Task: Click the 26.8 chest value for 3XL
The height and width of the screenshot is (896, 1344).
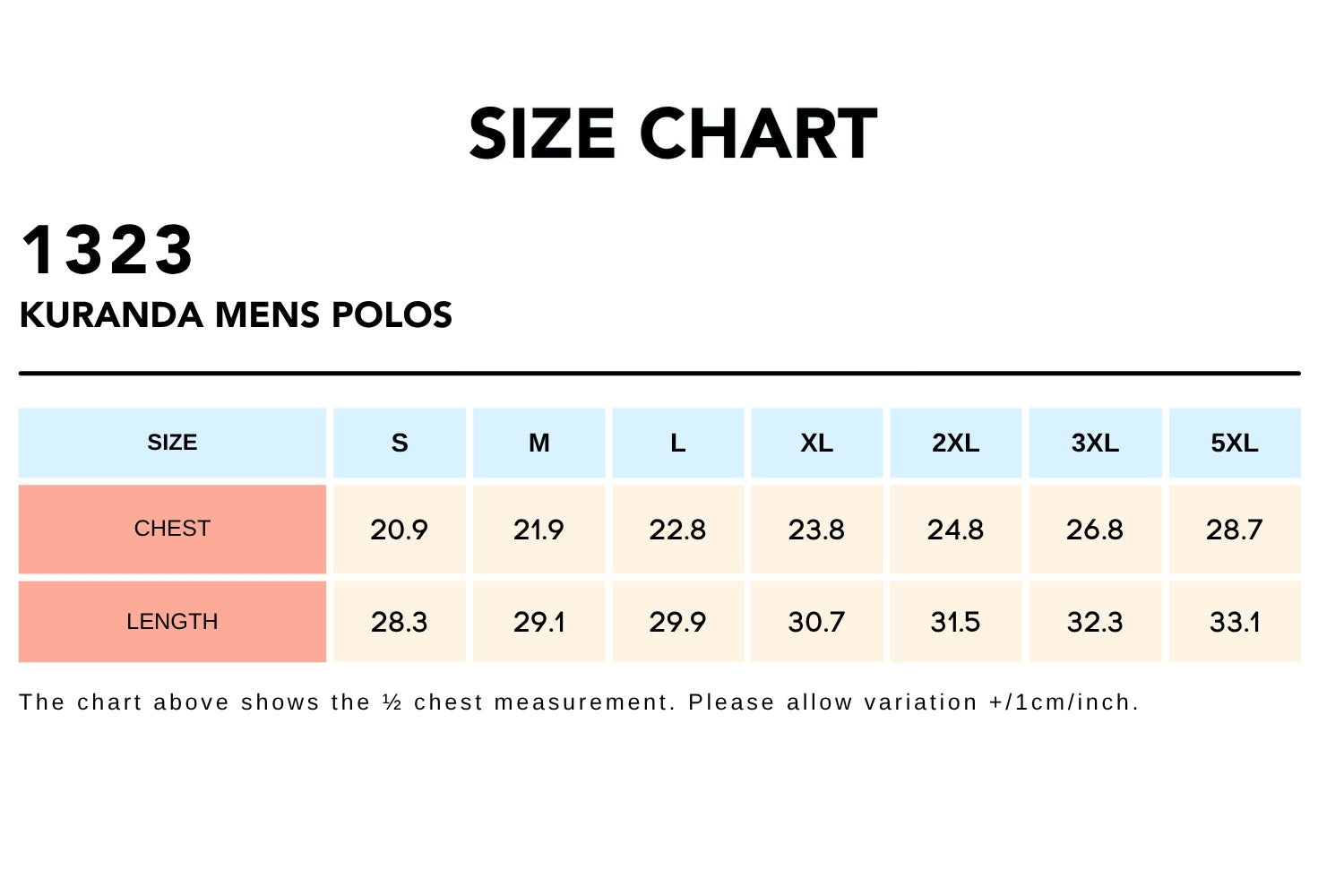Action: pos(1095,530)
